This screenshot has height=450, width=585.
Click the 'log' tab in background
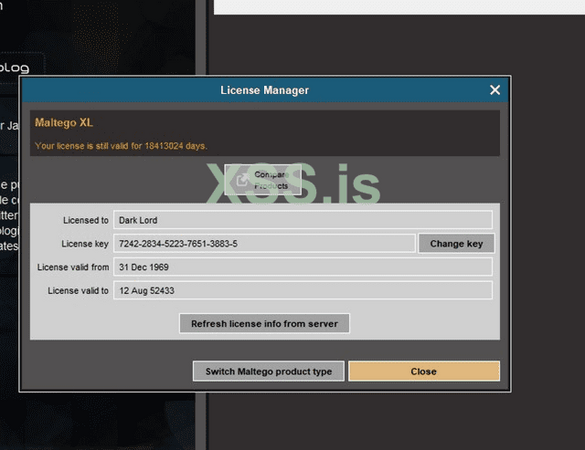pos(15,68)
